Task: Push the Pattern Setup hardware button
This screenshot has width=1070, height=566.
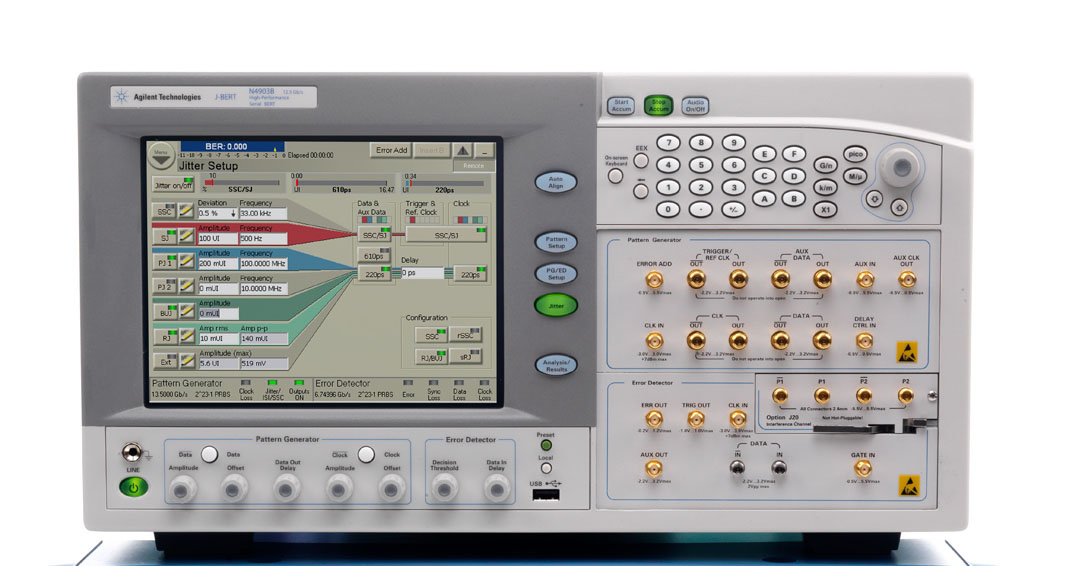Action: [x=556, y=242]
